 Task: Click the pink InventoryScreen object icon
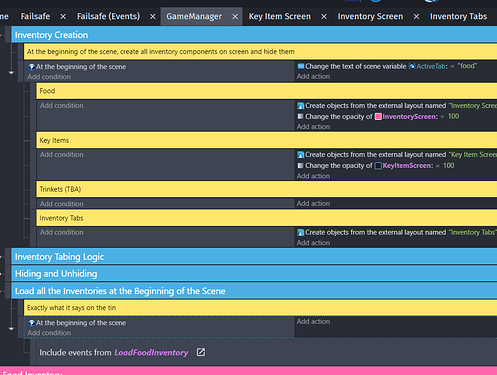coord(378,116)
